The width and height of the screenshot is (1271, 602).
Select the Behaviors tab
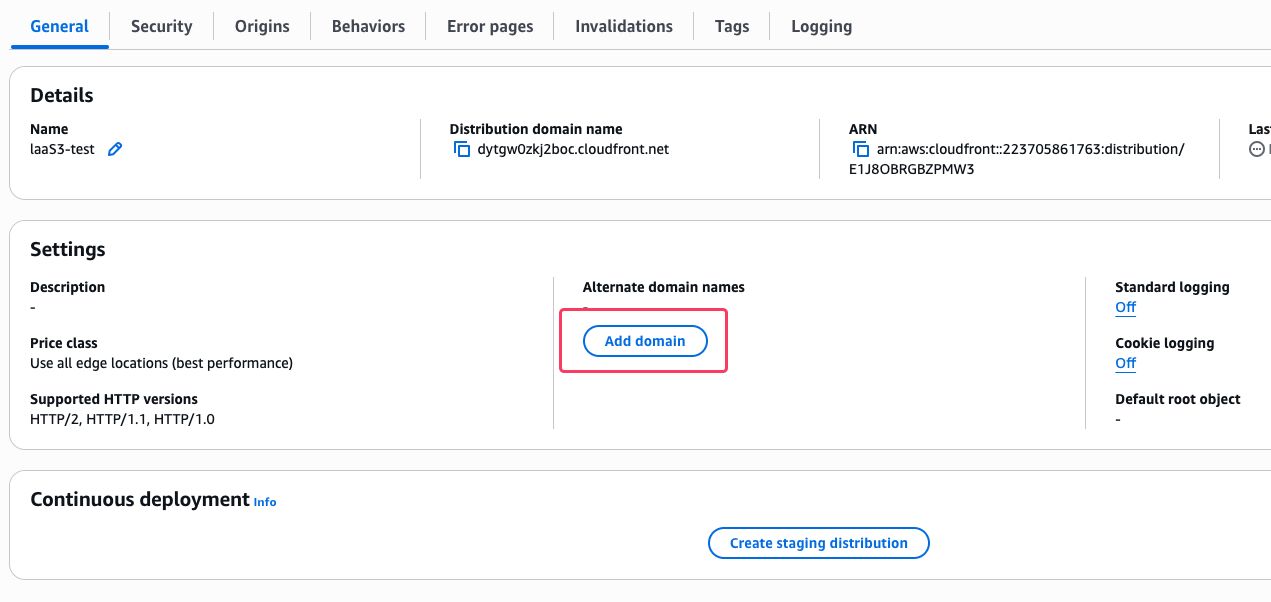(368, 26)
